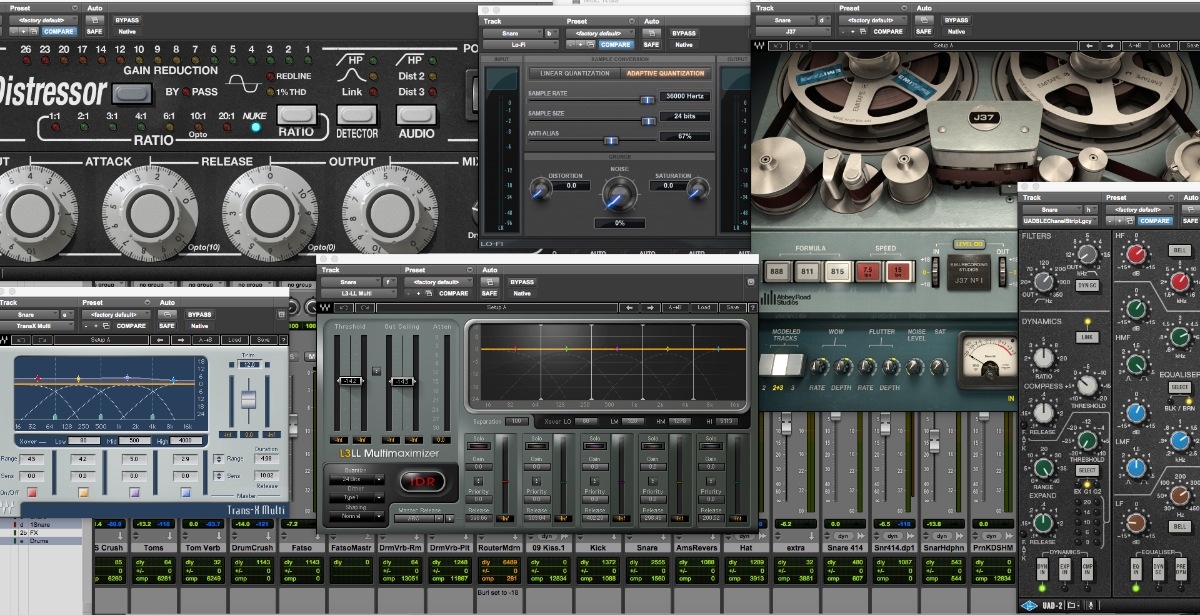Open the 24 Bits Quantize dropdown in L3

[357, 479]
